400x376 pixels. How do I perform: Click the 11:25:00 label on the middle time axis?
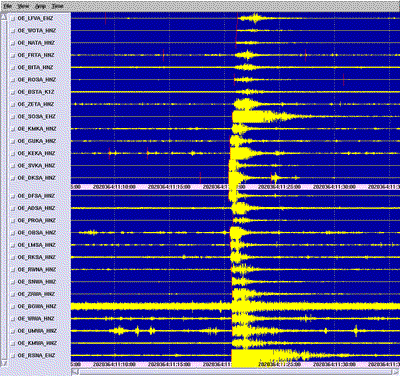tap(279, 187)
